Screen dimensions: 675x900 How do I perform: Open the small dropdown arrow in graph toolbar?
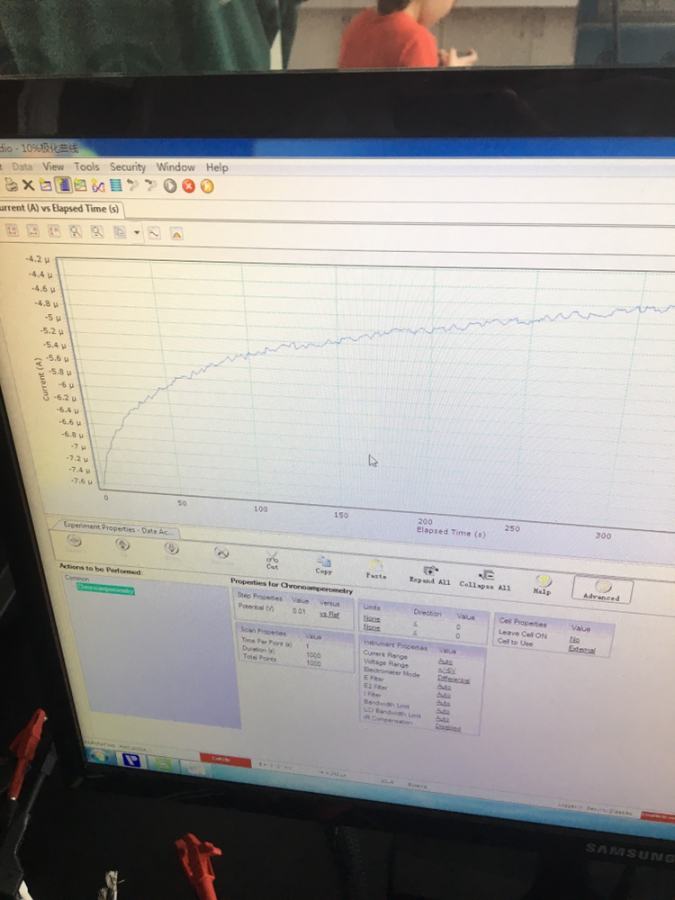pos(137,233)
